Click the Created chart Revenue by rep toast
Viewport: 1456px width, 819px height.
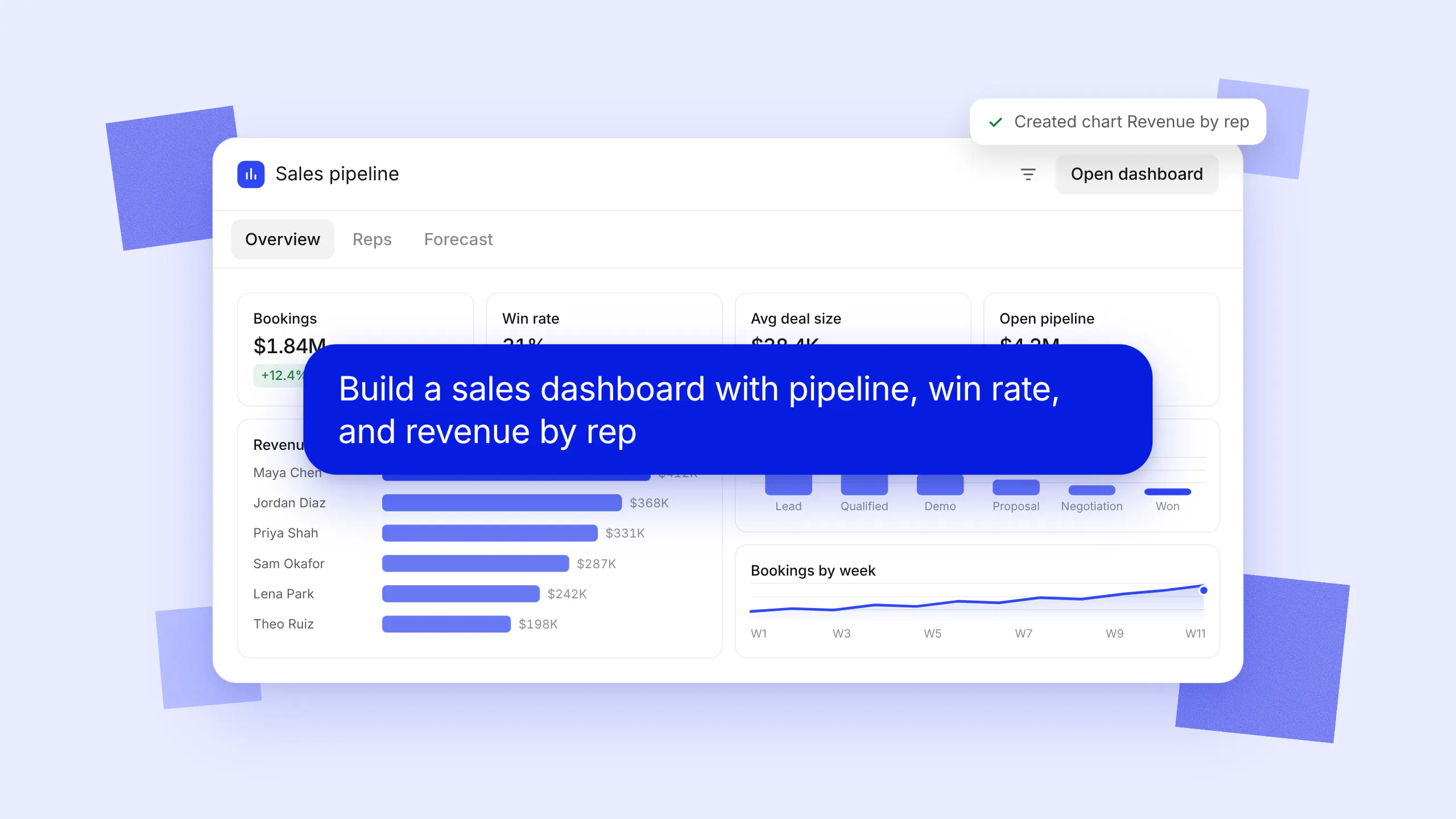point(1118,122)
